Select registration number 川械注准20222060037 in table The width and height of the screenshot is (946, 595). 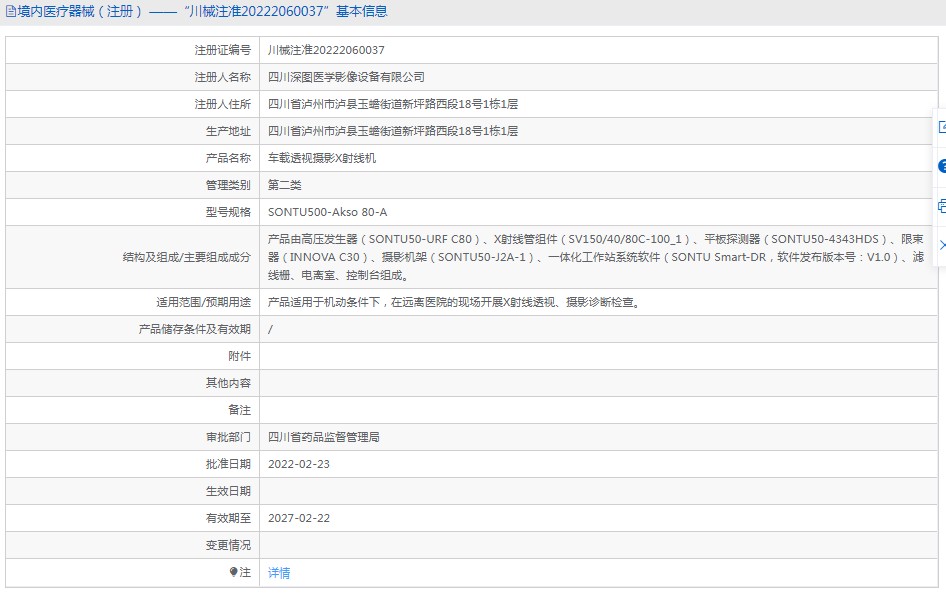point(326,50)
